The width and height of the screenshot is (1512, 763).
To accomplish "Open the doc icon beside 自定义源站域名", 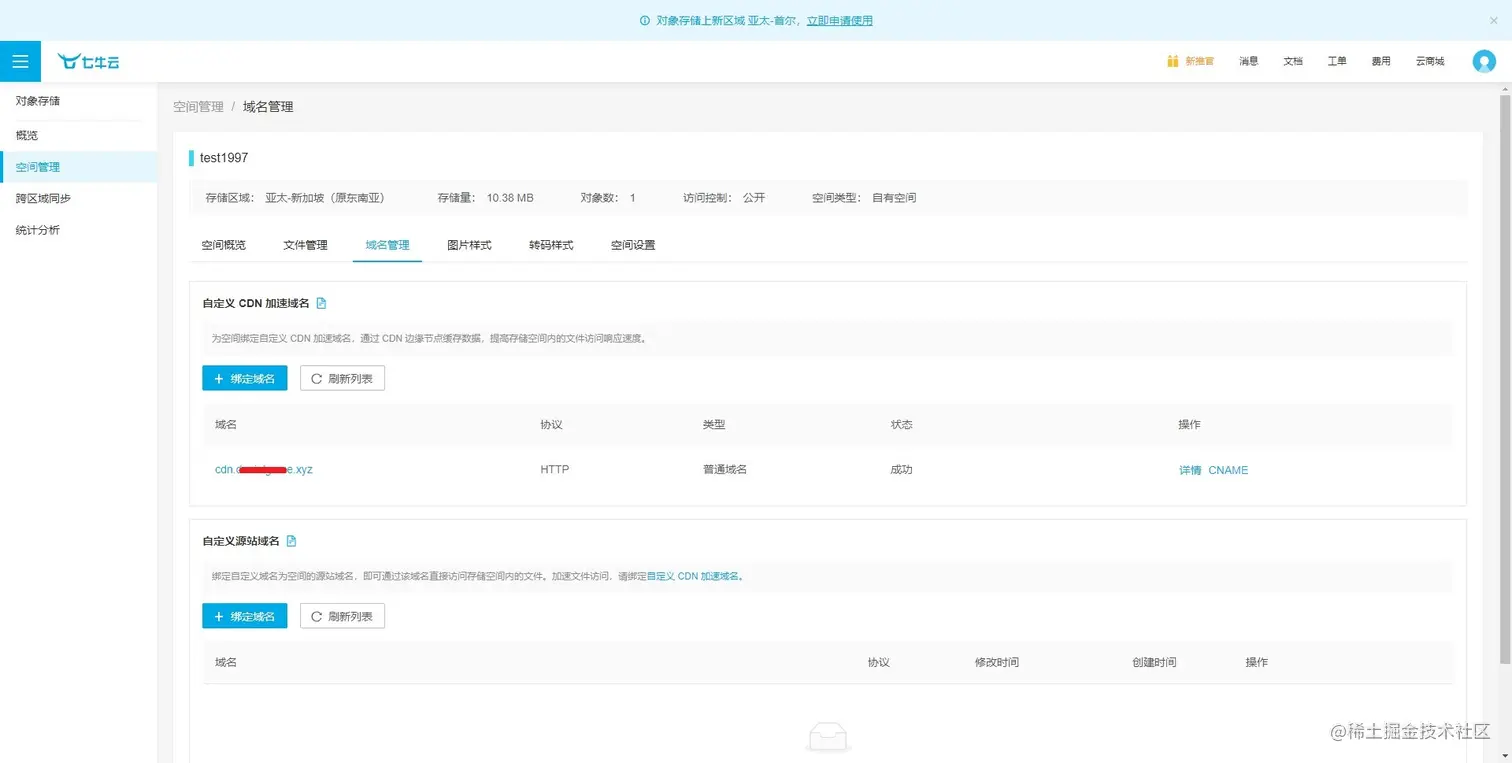I will point(291,541).
